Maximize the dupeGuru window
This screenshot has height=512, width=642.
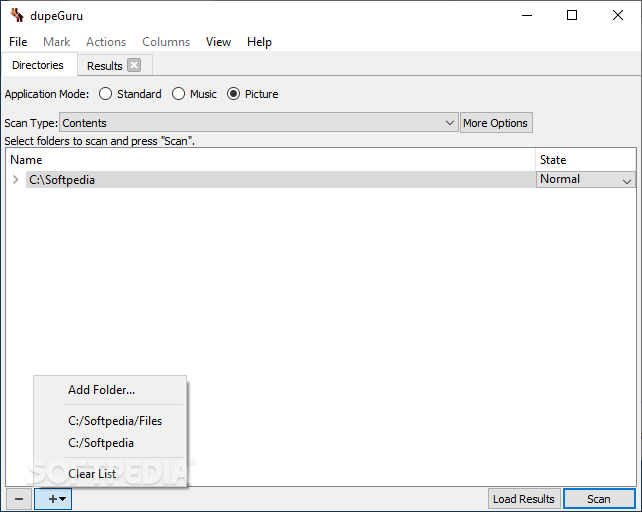click(572, 16)
